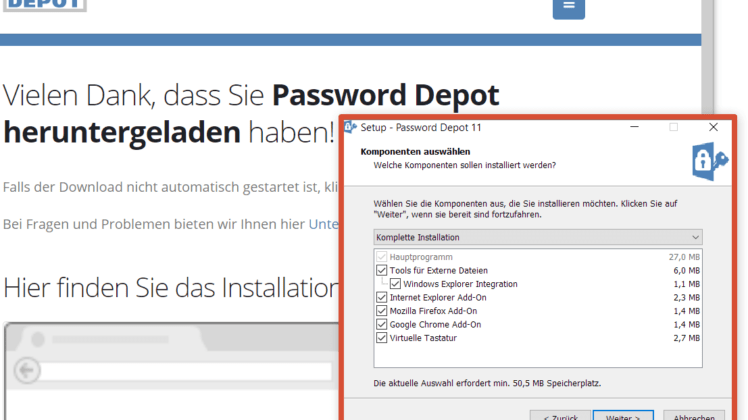Click the Password Depot logo in the page header

coord(44,5)
